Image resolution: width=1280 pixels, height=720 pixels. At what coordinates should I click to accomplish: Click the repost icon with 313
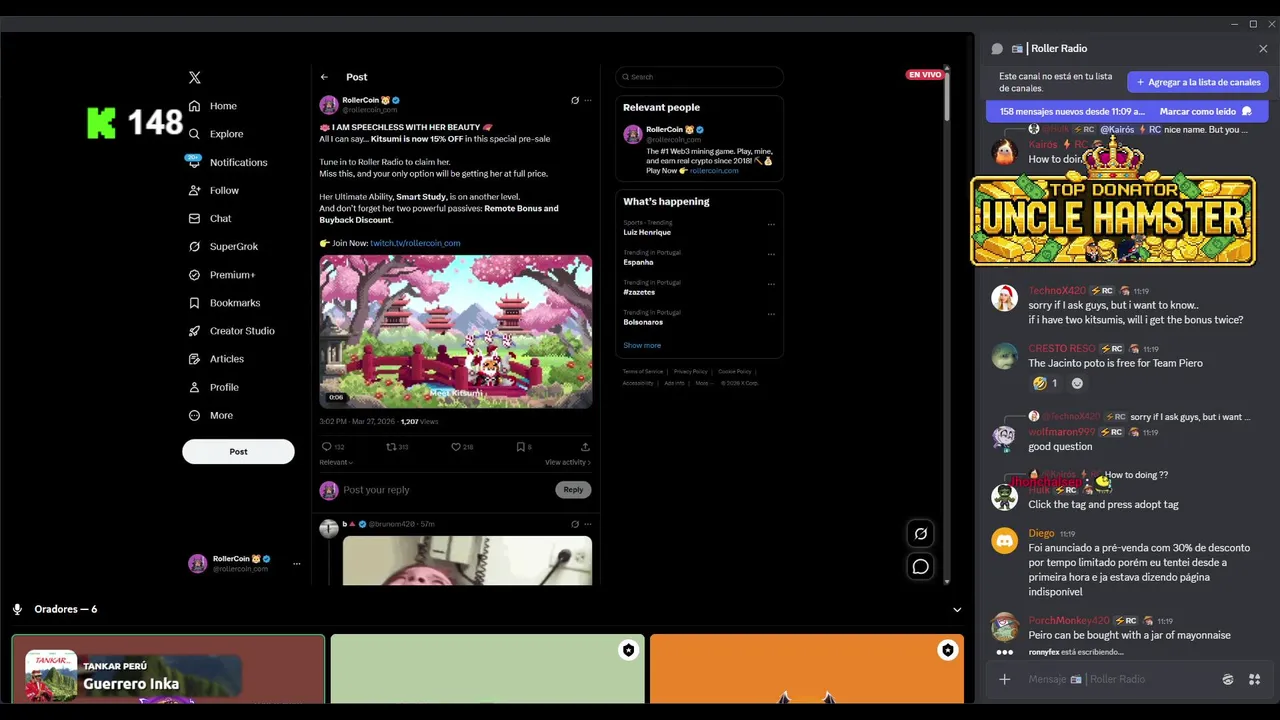point(392,447)
